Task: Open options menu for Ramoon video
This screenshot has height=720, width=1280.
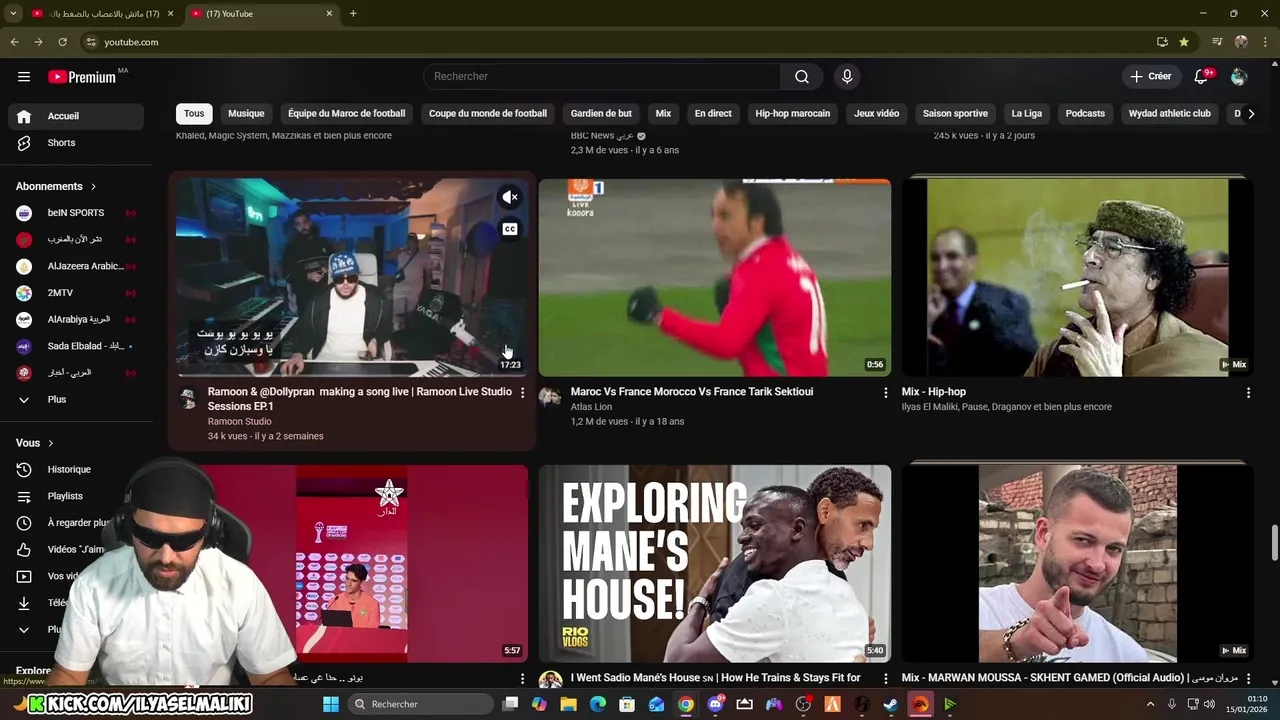Action: 522,393
